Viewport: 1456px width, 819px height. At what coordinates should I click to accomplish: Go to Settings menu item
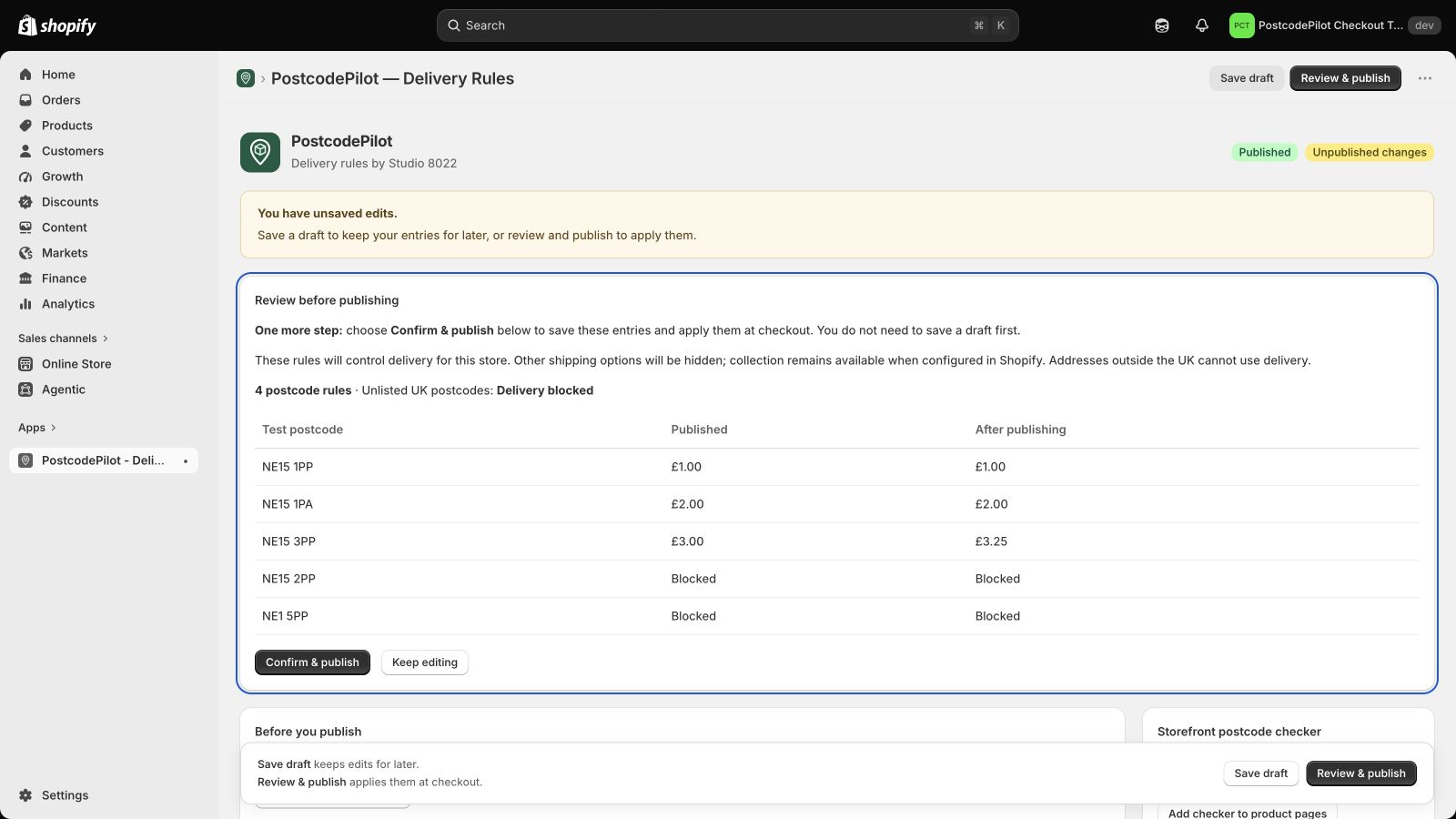(66, 795)
